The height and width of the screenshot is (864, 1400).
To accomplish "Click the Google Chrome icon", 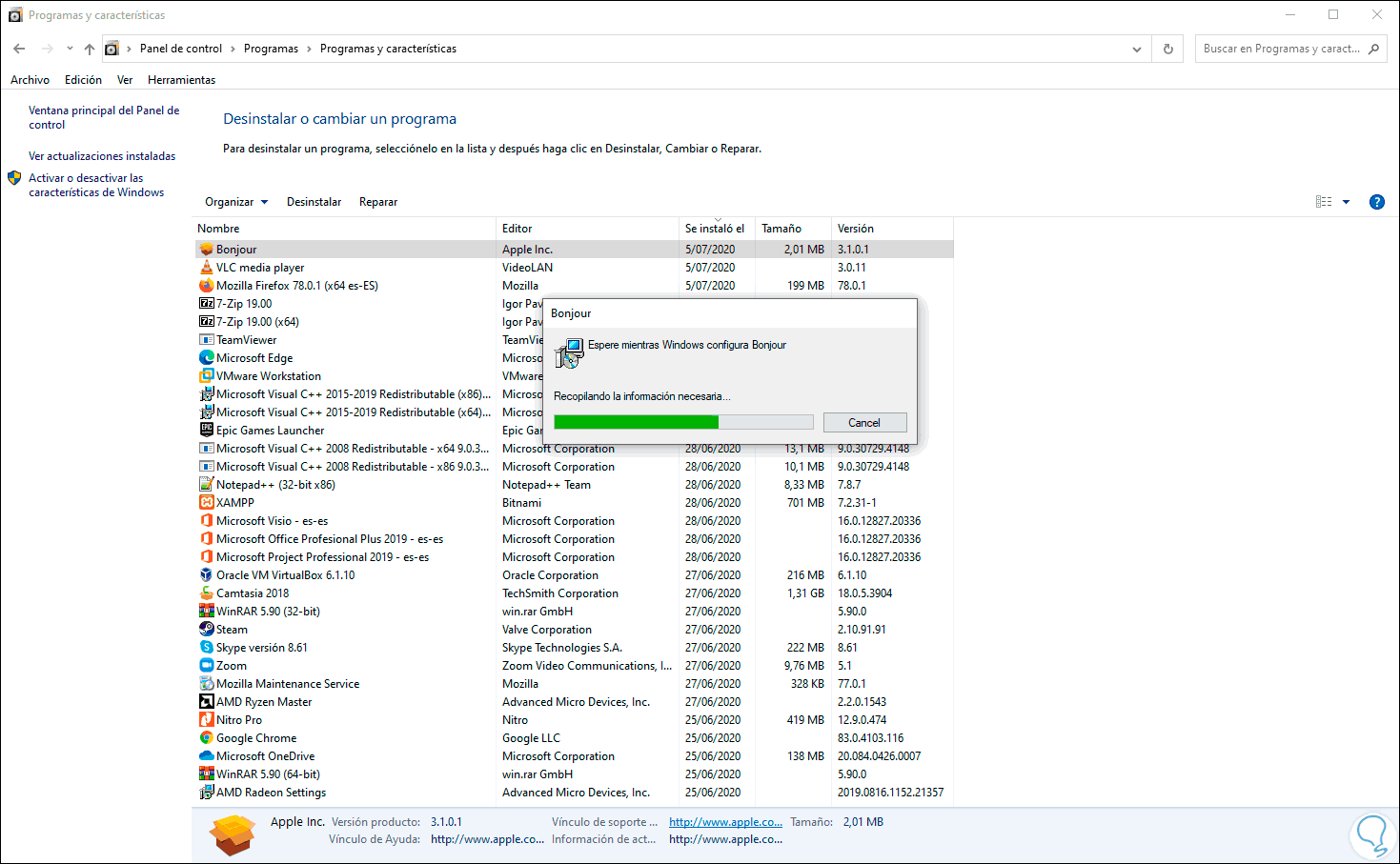I will tap(206, 738).
